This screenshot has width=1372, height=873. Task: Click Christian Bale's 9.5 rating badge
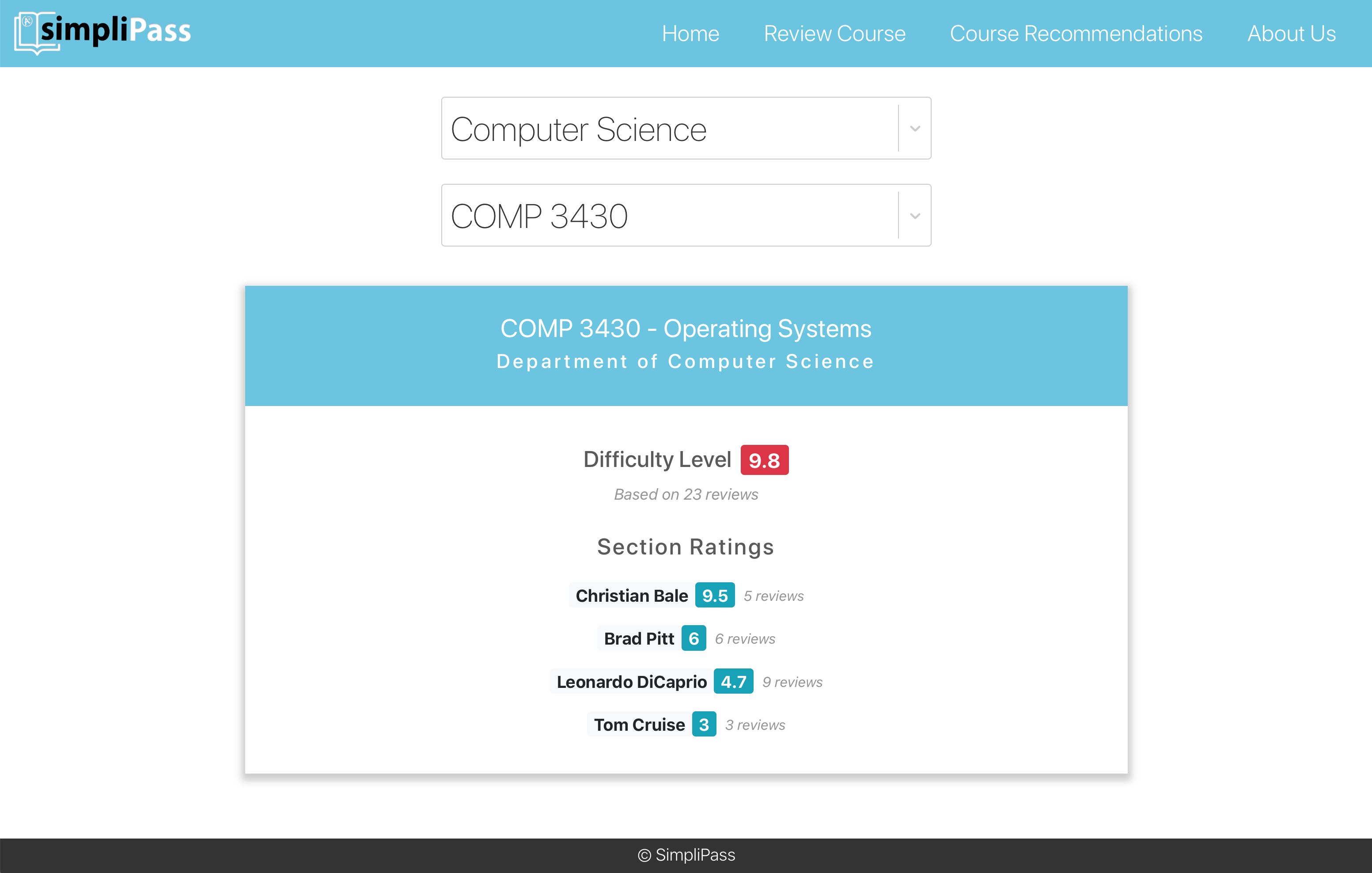coord(714,596)
